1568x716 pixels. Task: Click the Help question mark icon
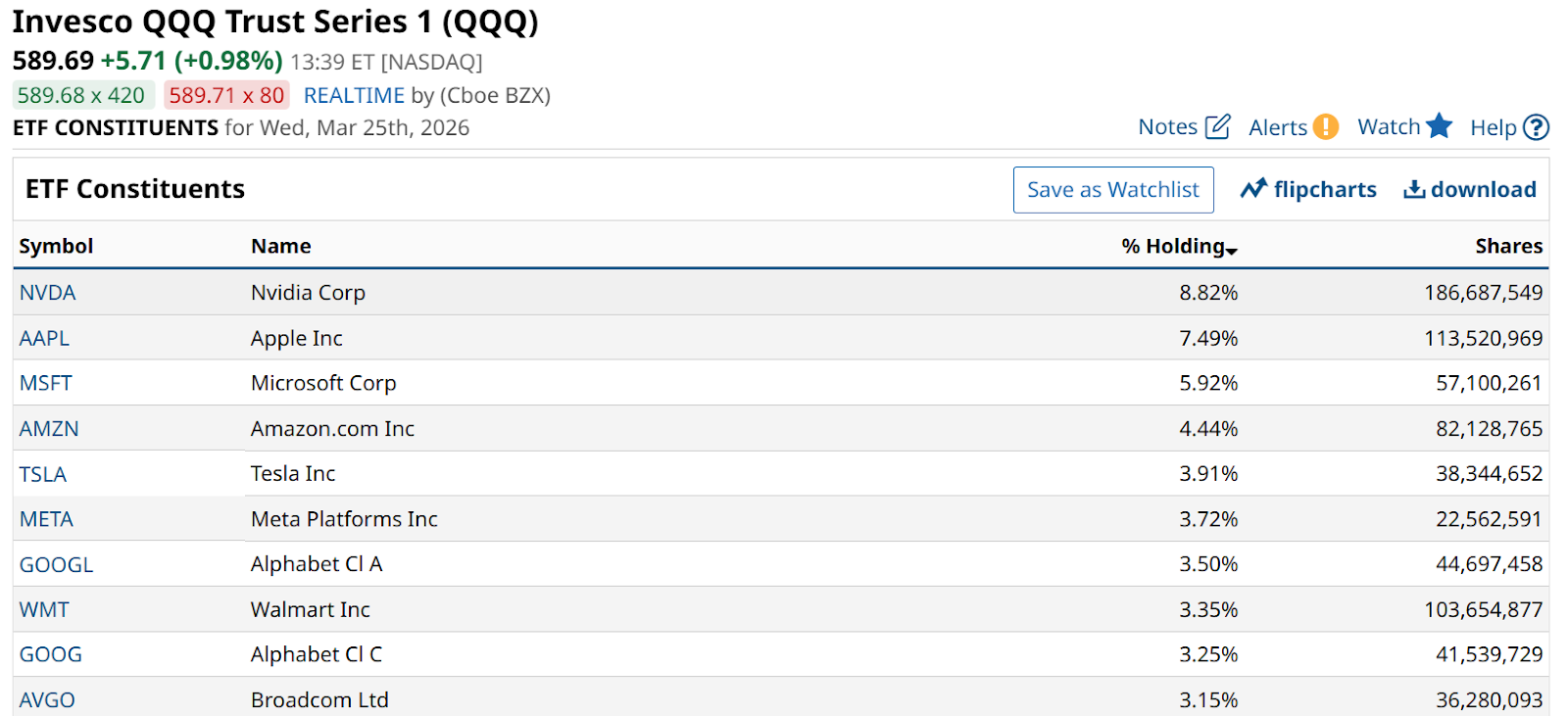[1537, 127]
